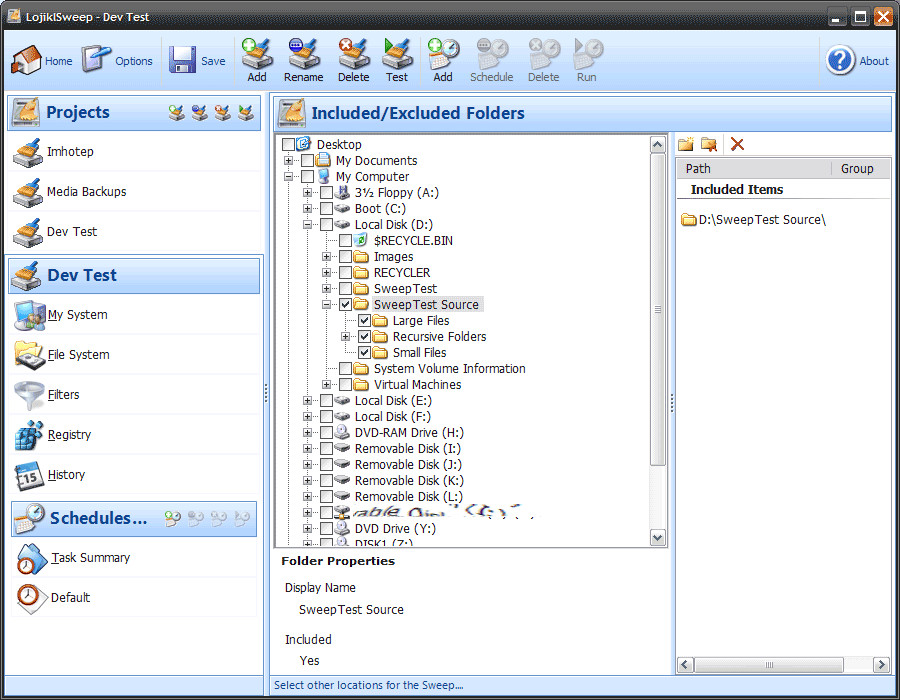The image size is (900, 700).
Task: Collapse the My Computer tree node
Action: click(289, 177)
